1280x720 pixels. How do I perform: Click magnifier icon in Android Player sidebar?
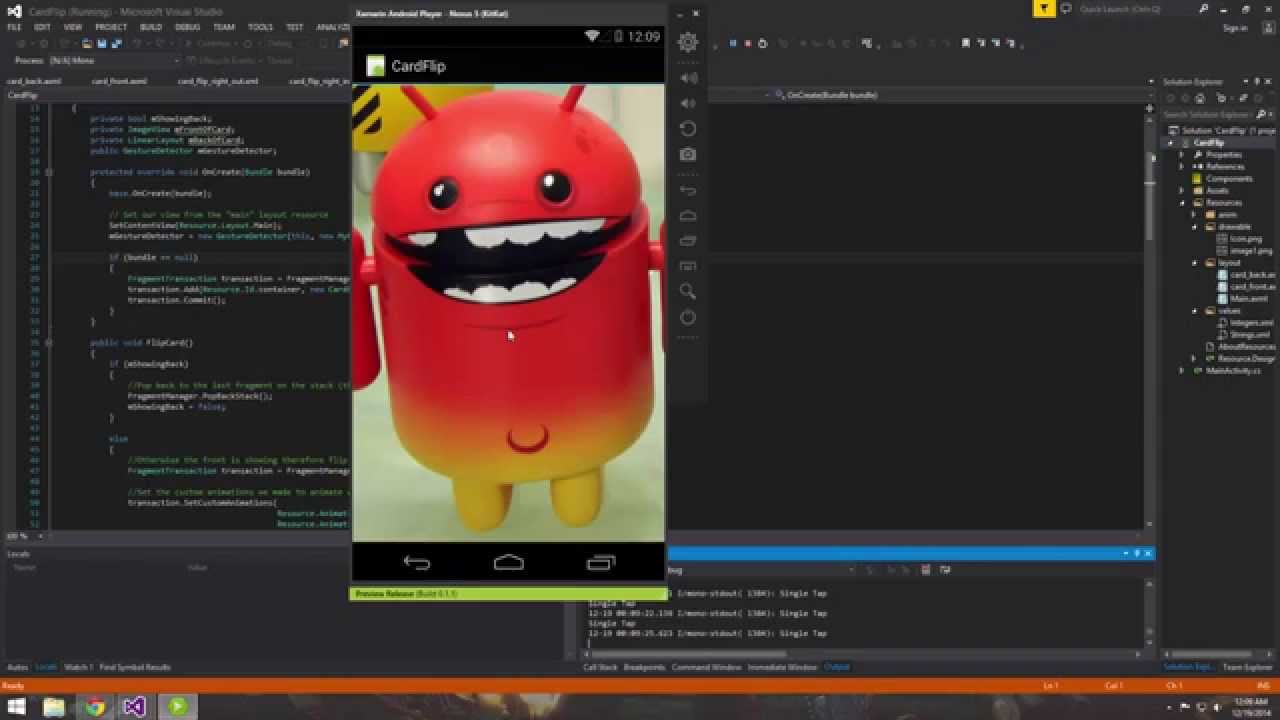click(x=687, y=291)
